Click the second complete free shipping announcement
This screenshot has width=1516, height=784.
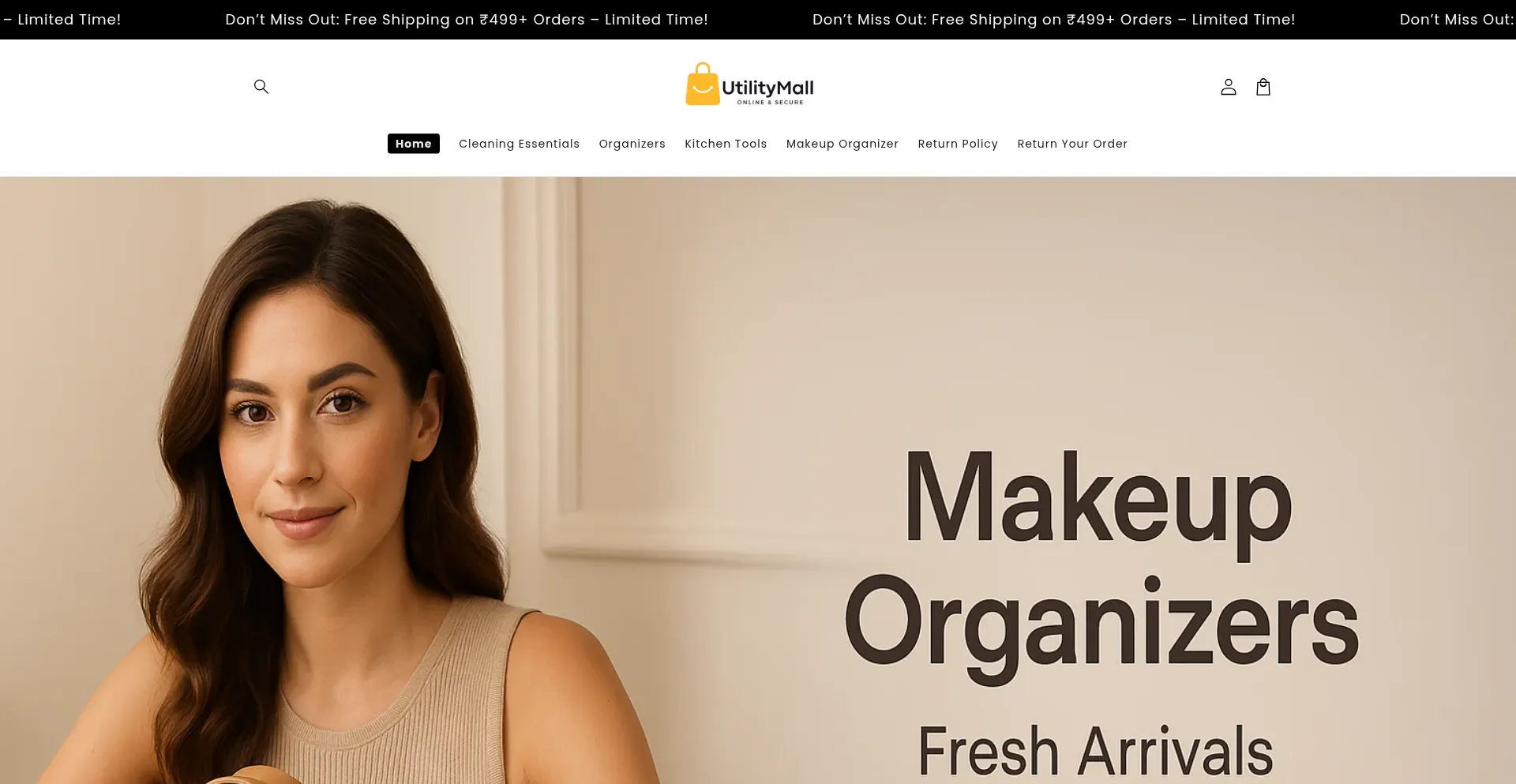tap(1054, 20)
